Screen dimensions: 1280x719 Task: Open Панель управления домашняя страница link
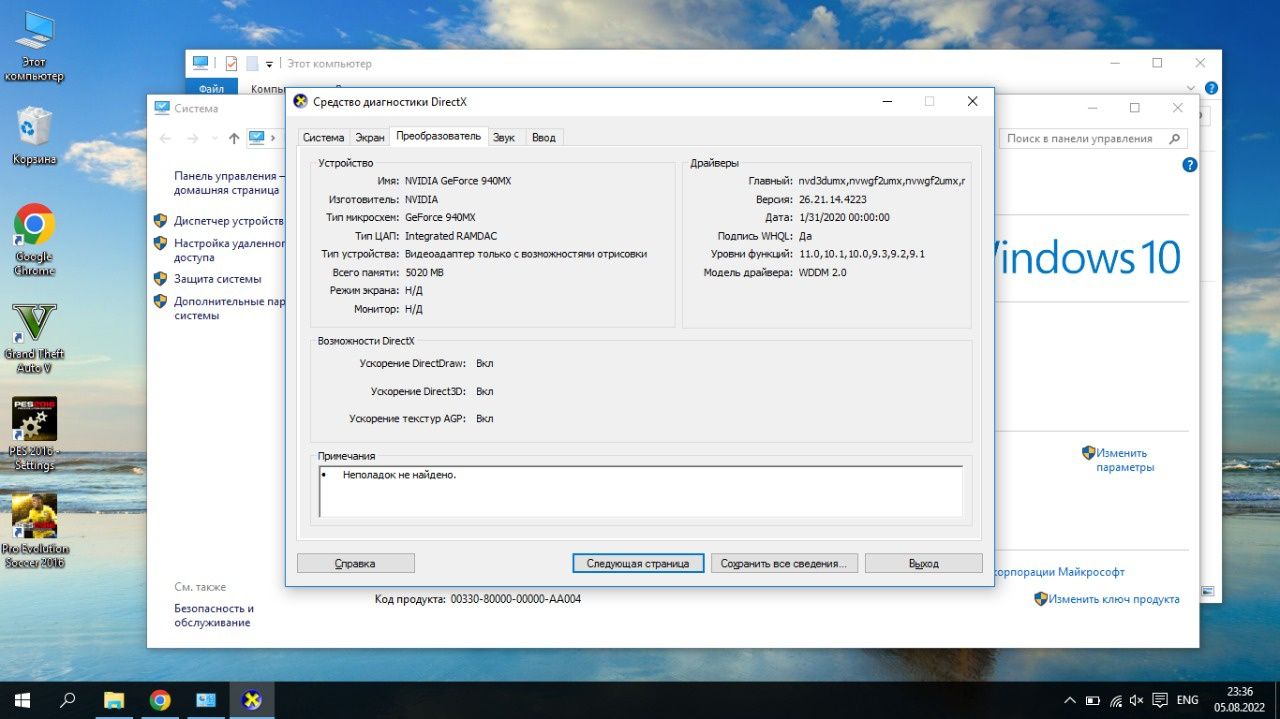tap(229, 182)
